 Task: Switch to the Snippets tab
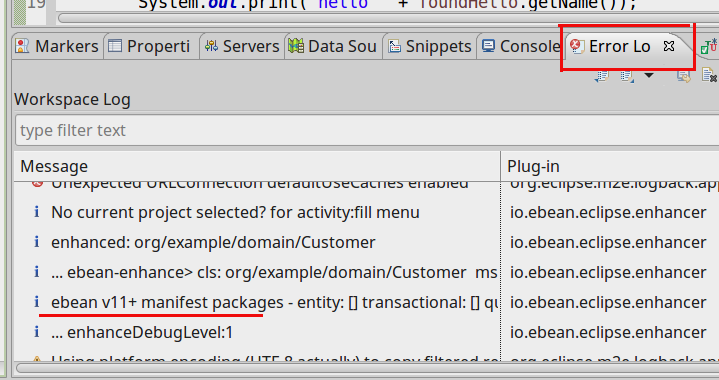[430, 46]
